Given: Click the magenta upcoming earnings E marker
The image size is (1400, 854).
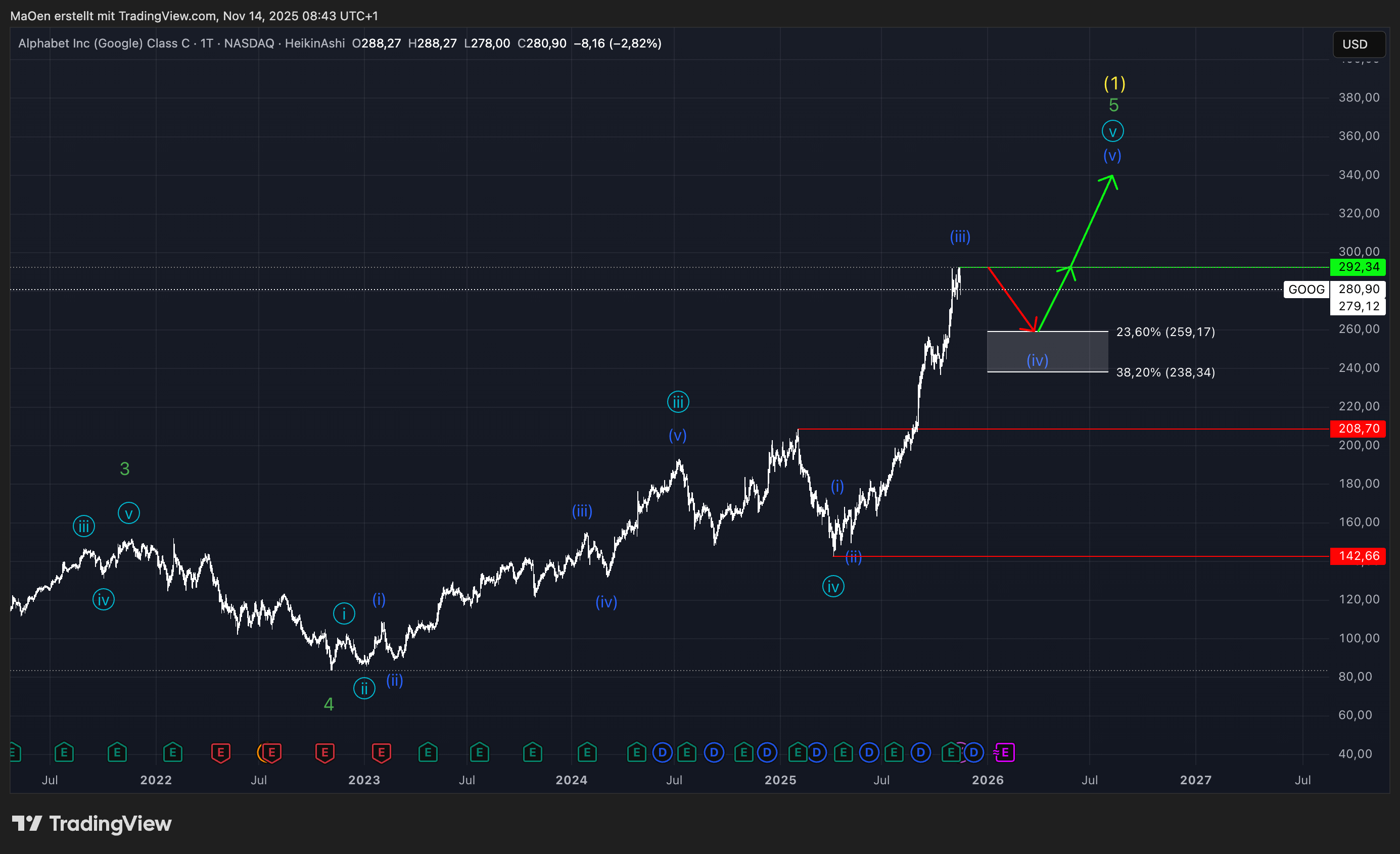Looking at the screenshot, I should pos(1005,753).
